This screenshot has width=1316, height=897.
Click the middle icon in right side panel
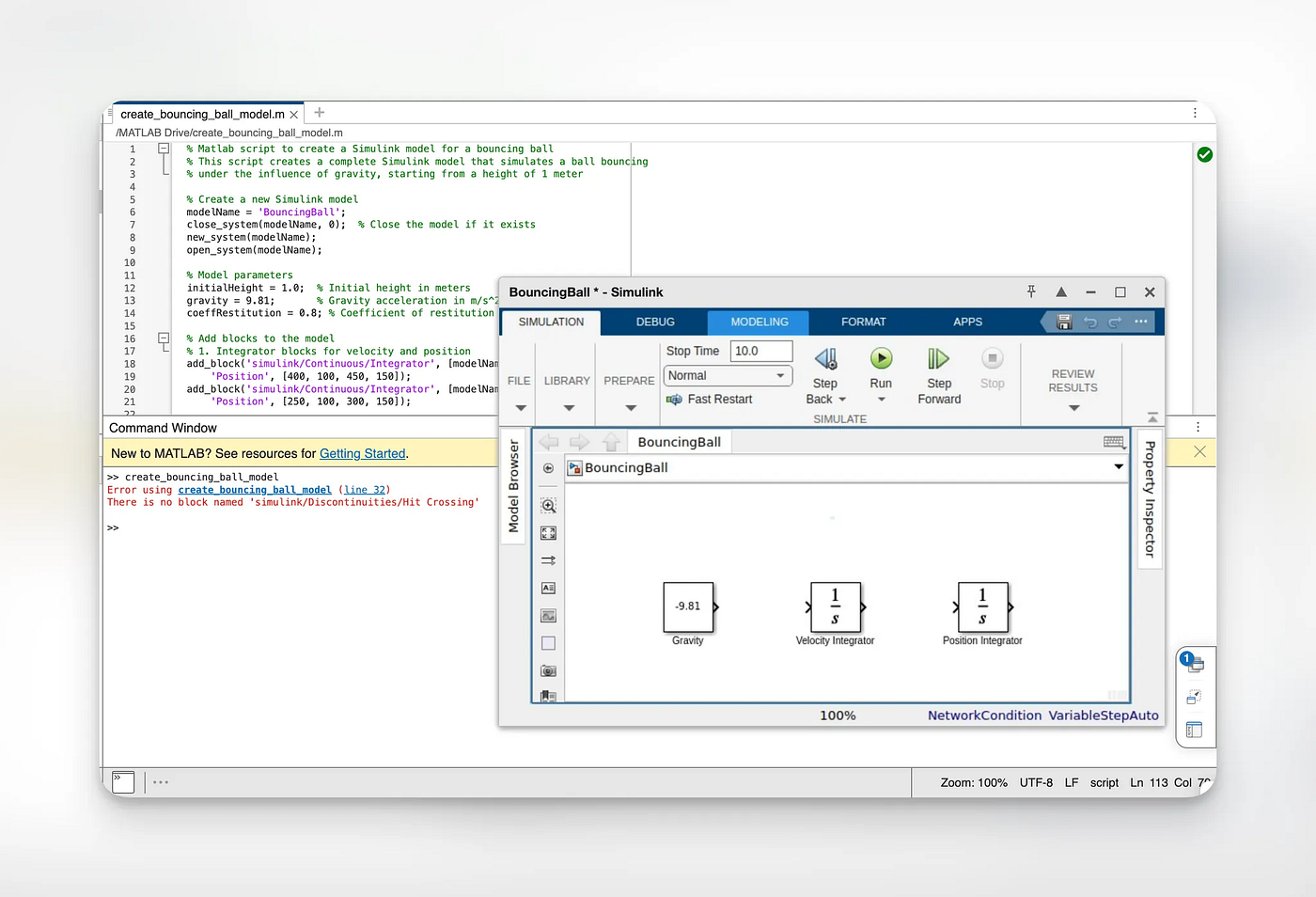coord(1194,697)
